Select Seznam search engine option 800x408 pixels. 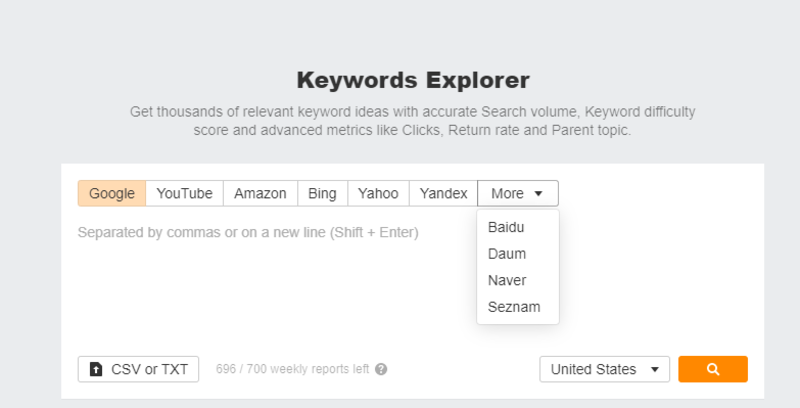[x=514, y=307]
